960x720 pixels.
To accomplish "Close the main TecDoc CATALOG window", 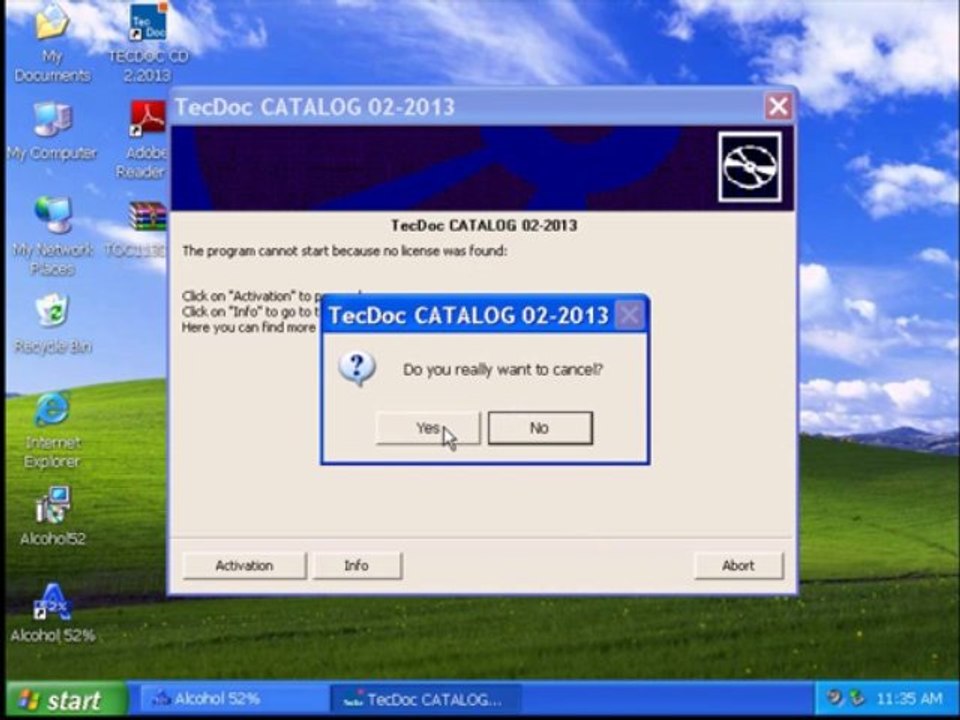I will [x=778, y=107].
